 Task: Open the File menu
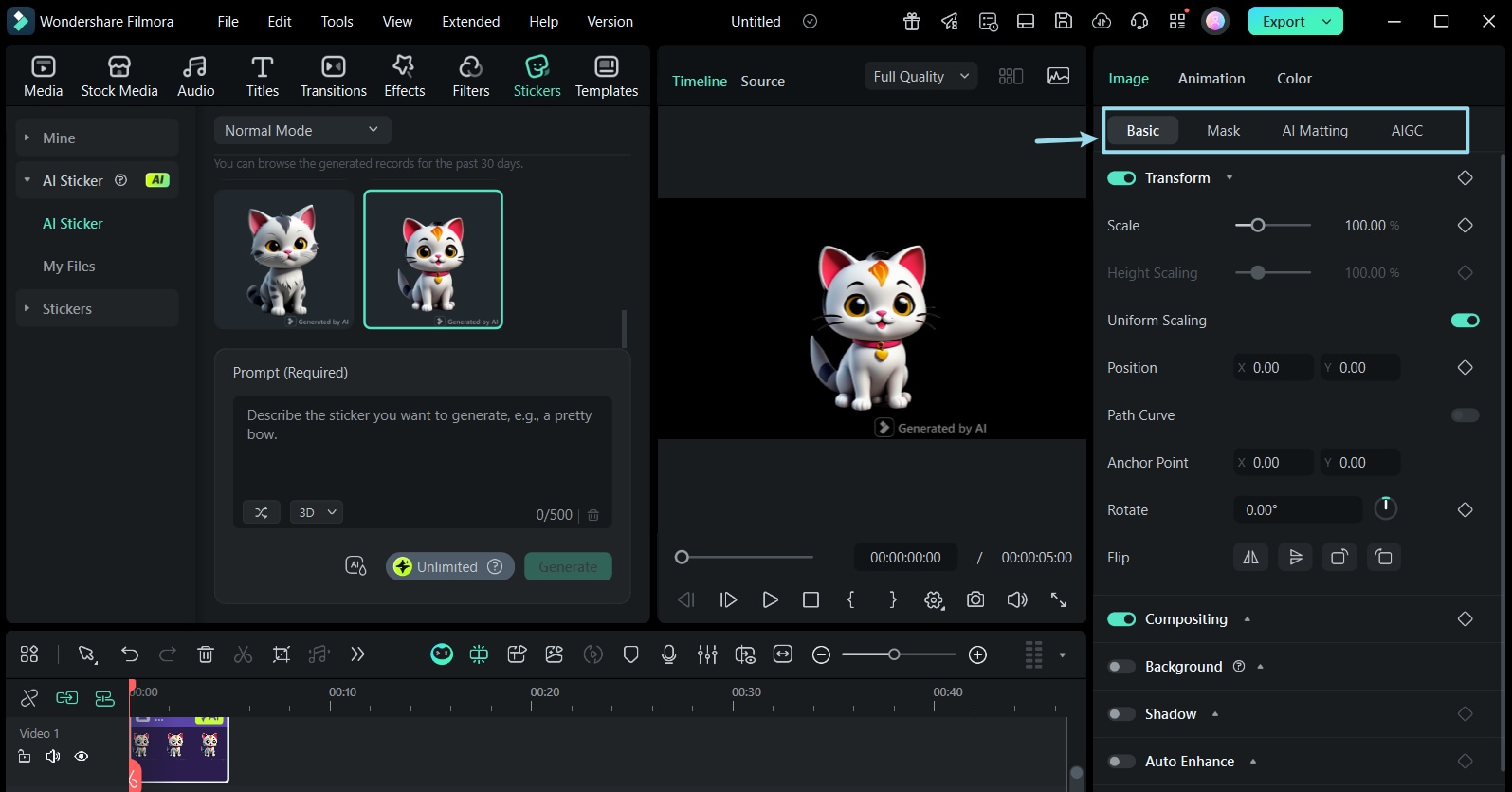click(x=228, y=21)
